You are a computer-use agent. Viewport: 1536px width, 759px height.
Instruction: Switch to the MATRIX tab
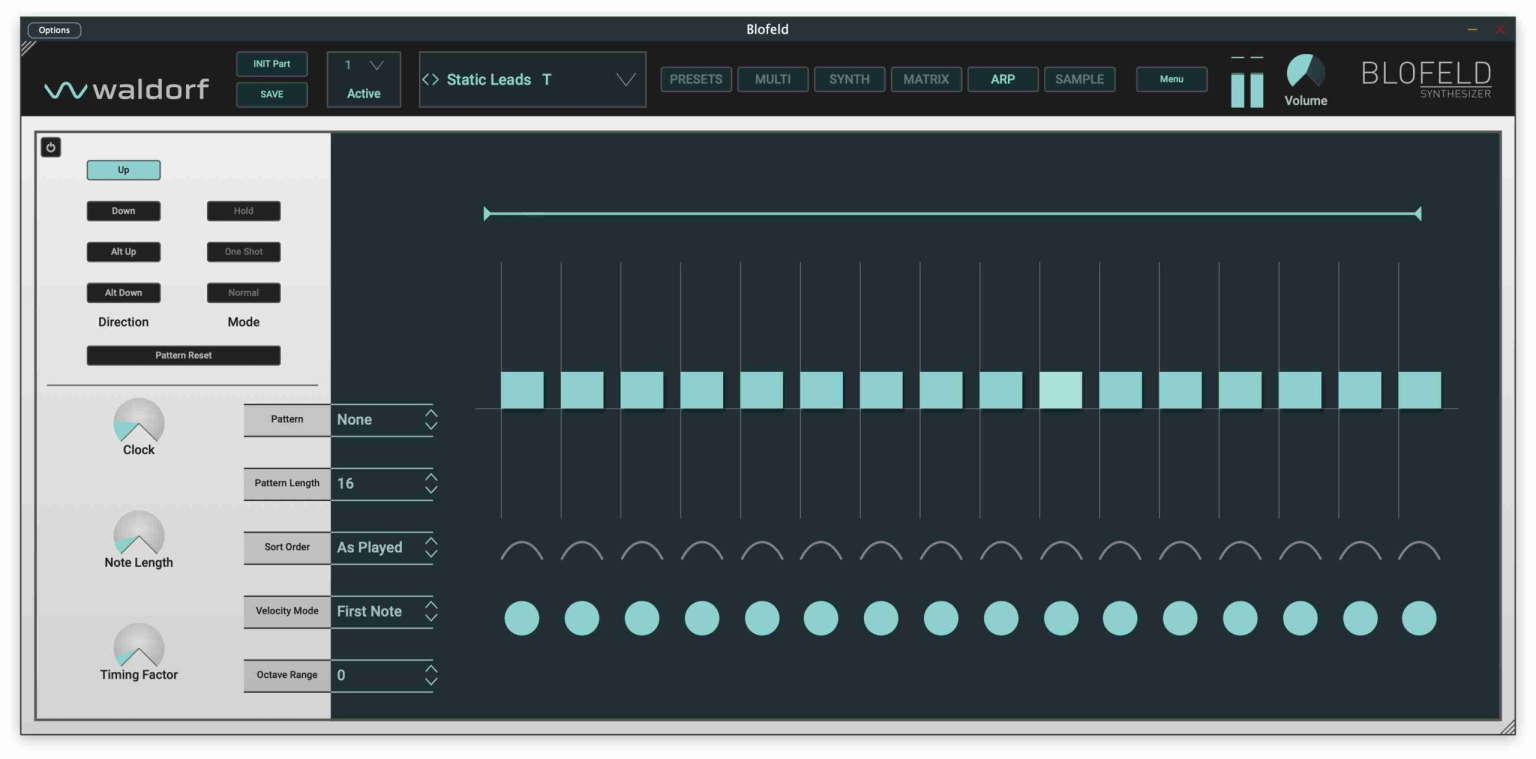(x=925, y=79)
